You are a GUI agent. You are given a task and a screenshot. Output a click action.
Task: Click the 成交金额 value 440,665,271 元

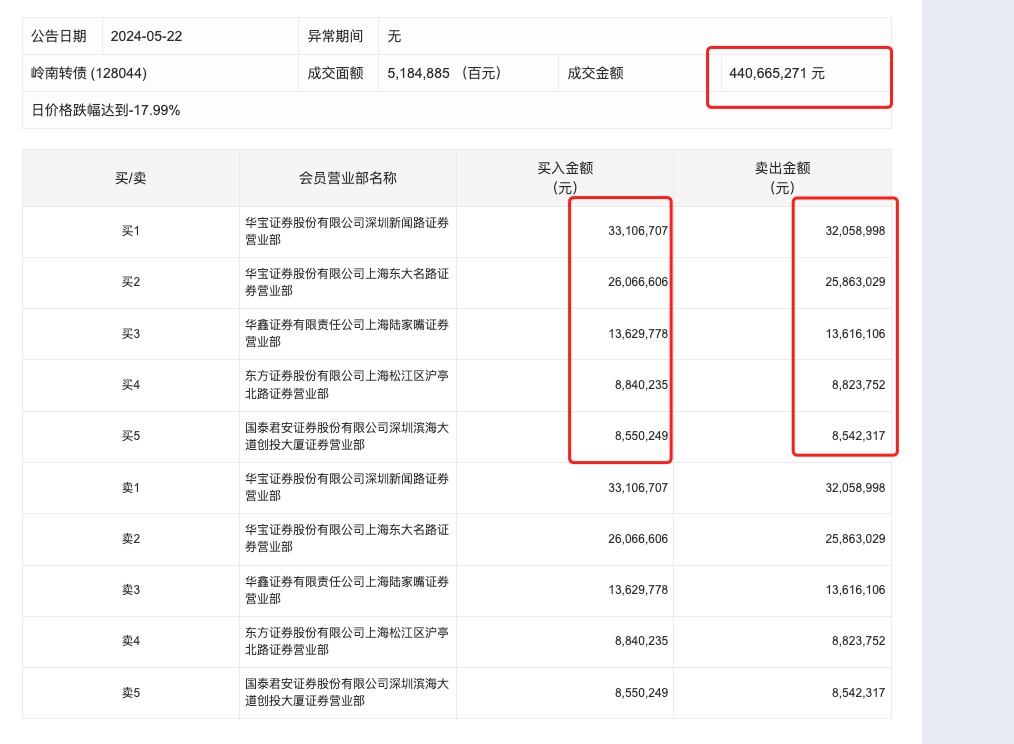(x=777, y=73)
